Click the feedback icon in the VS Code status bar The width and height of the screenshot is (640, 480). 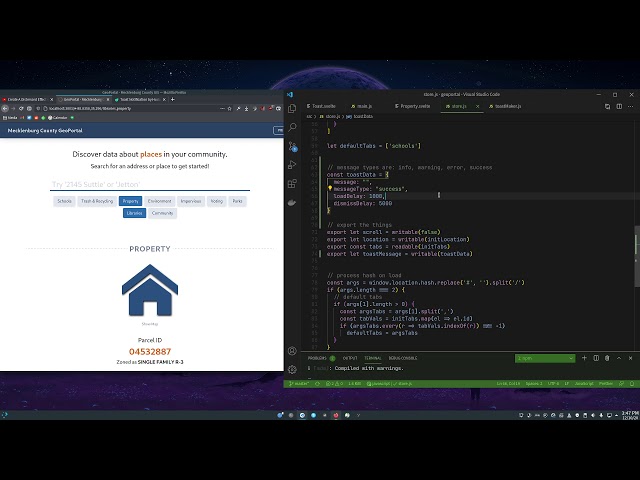pos(622,384)
